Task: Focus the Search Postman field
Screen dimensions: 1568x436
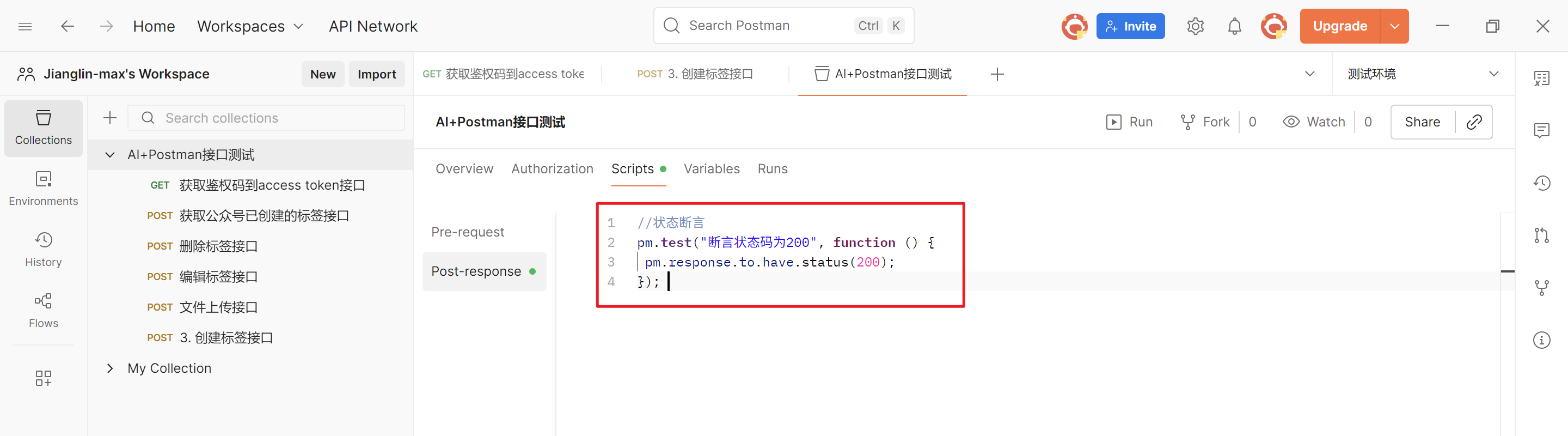Action: [x=783, y=26]
